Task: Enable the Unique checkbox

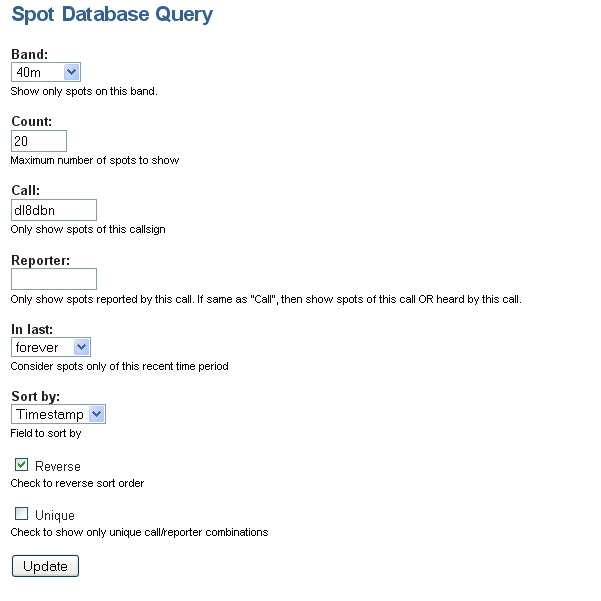Action: [21, 514]
